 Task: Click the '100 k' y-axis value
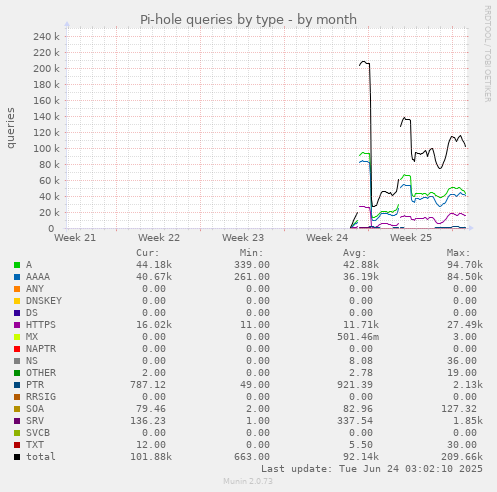pyautogui.click(x=46, y=148)
